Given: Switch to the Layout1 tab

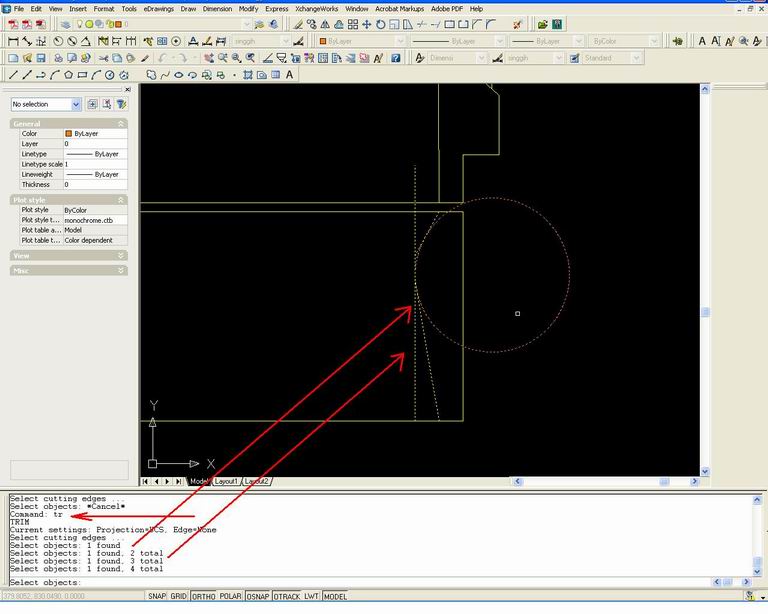Looking at the screenshot, I should click(226, 481).
